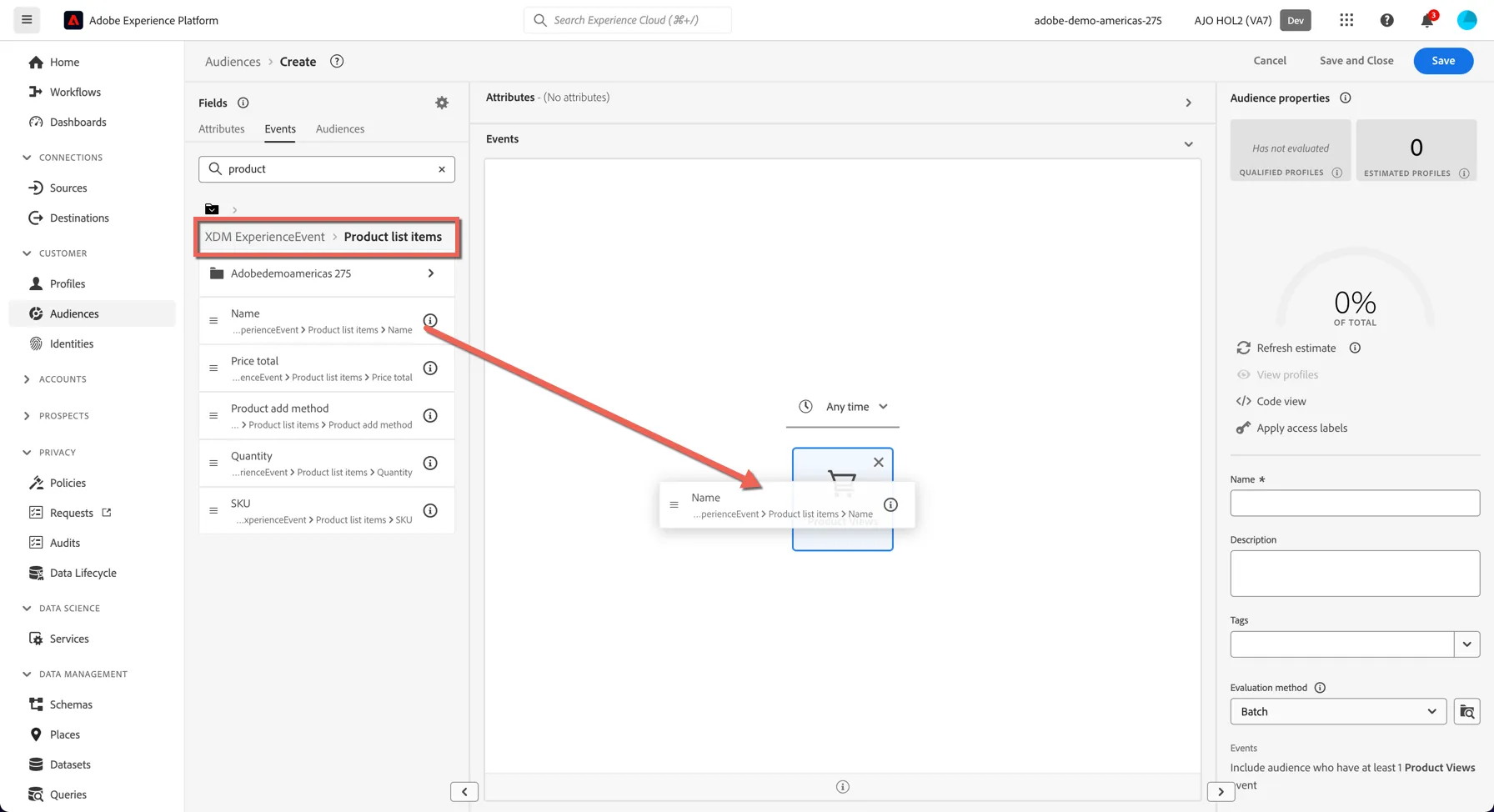
Task: Open the hamburger navigation menu
Action: (x=27, y=20)
